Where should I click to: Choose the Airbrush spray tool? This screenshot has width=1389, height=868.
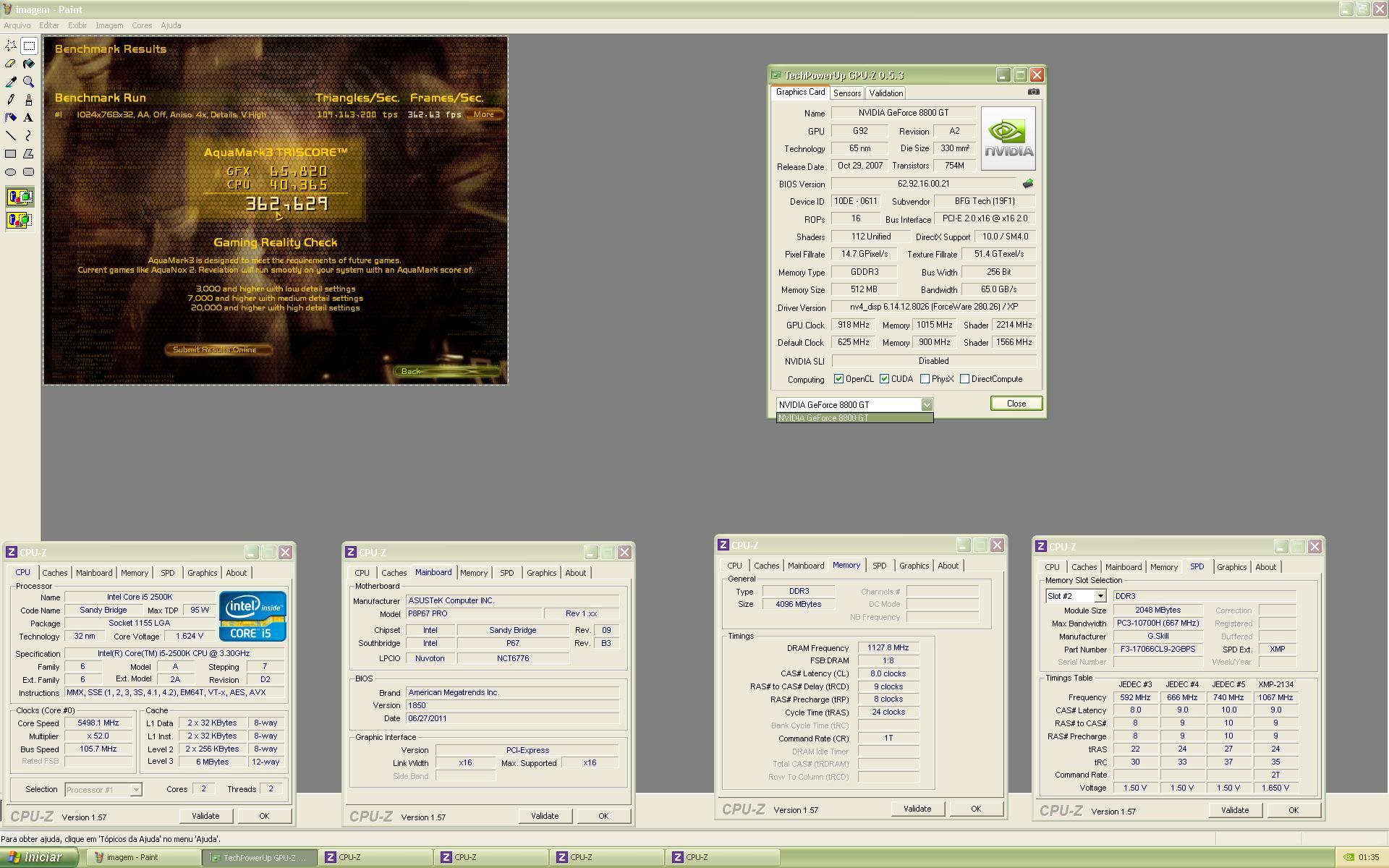click(x=11, y=118)
